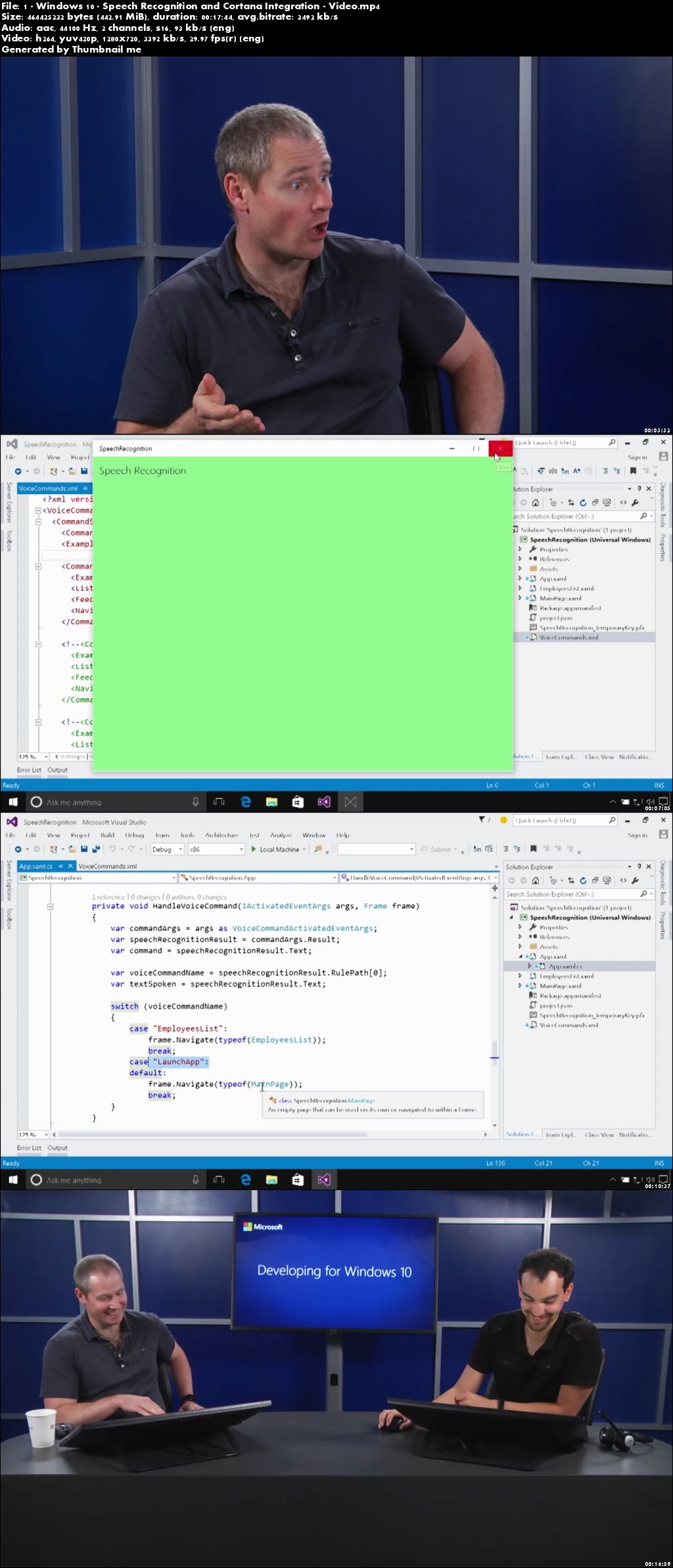Collapse the VoiceCommands outline node in the XML editor

coord(38,511)
